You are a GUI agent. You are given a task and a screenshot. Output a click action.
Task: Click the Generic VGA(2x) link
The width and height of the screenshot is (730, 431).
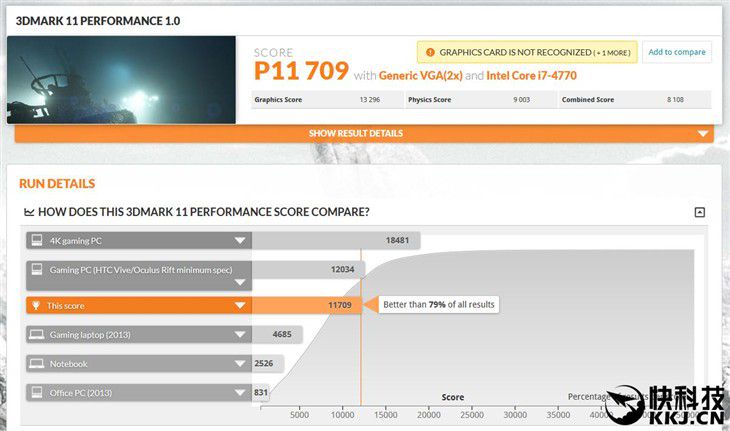tap(420, 75)
